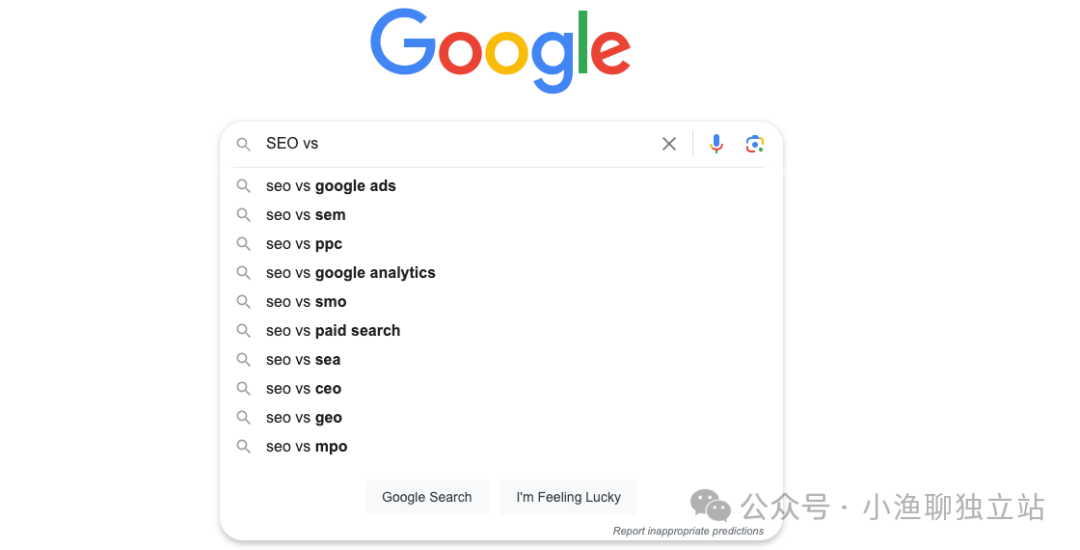Screen dimensions: 1080x550
Task: Click the magnifier icon in search box
Action: (x=243, y=144)
